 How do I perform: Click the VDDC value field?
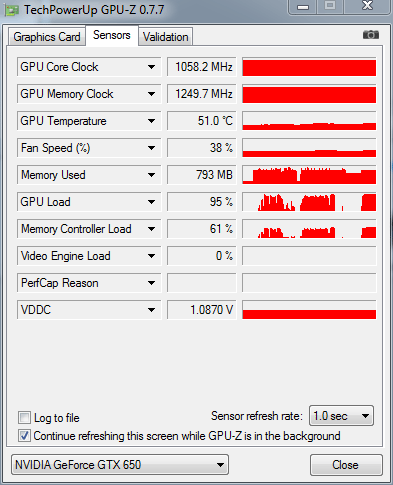[202, 310]
